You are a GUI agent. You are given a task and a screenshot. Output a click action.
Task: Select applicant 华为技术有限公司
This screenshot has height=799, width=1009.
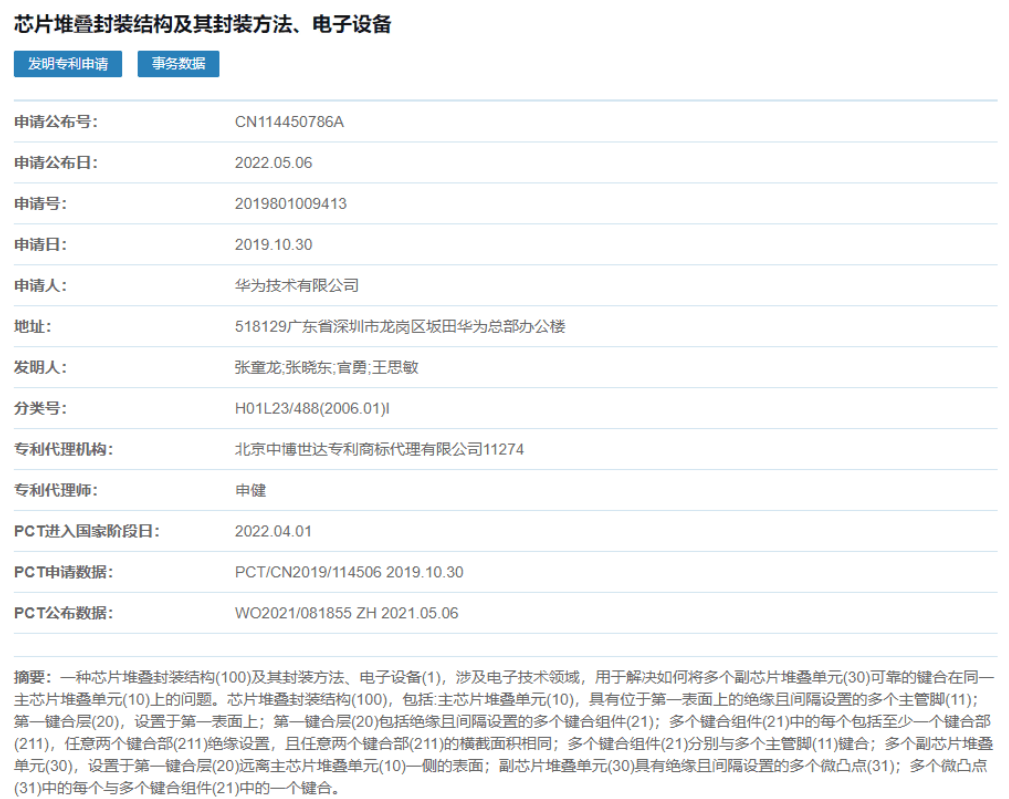click(297, 286)
